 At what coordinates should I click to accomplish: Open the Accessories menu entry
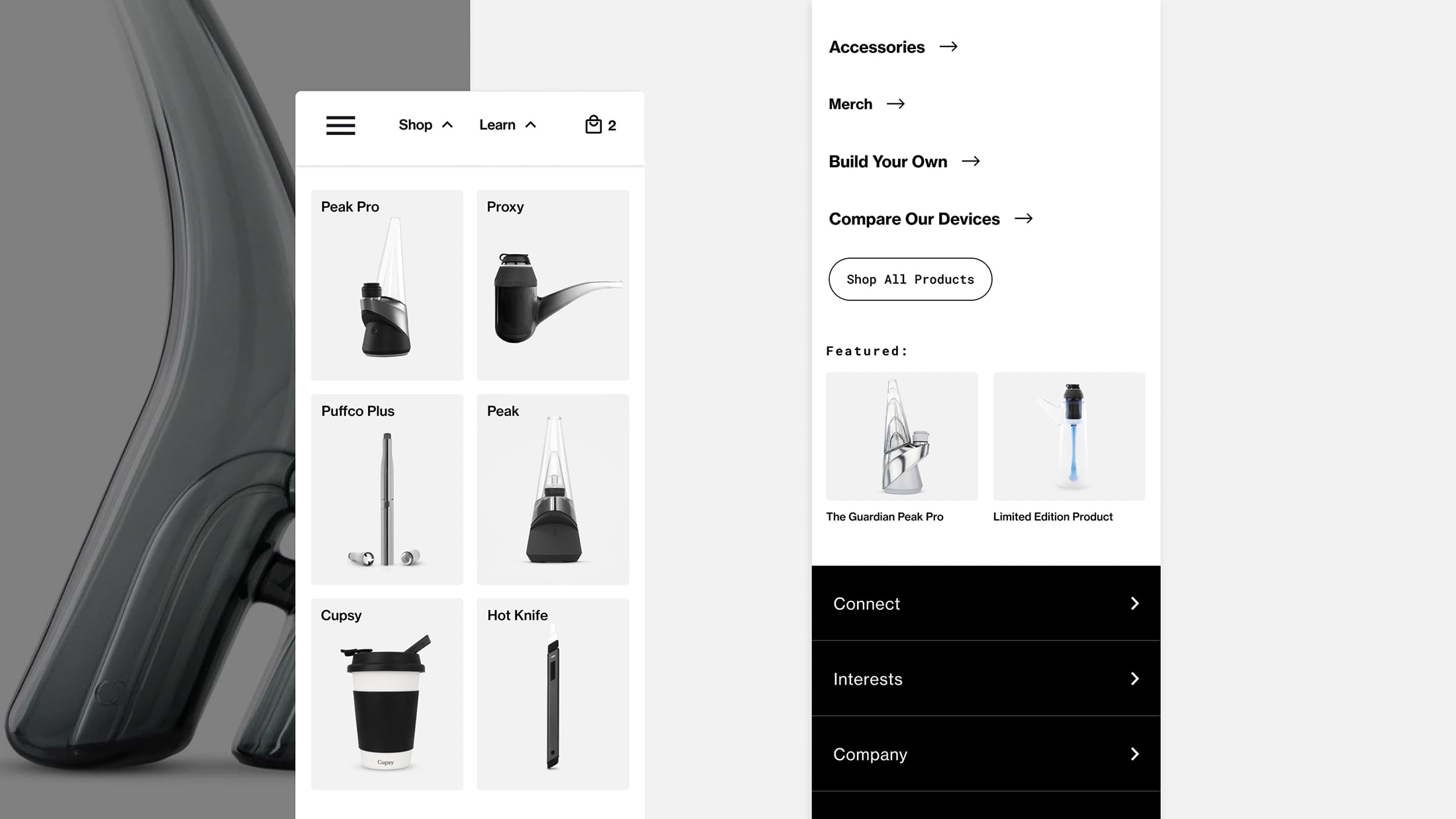pos(876,47)
